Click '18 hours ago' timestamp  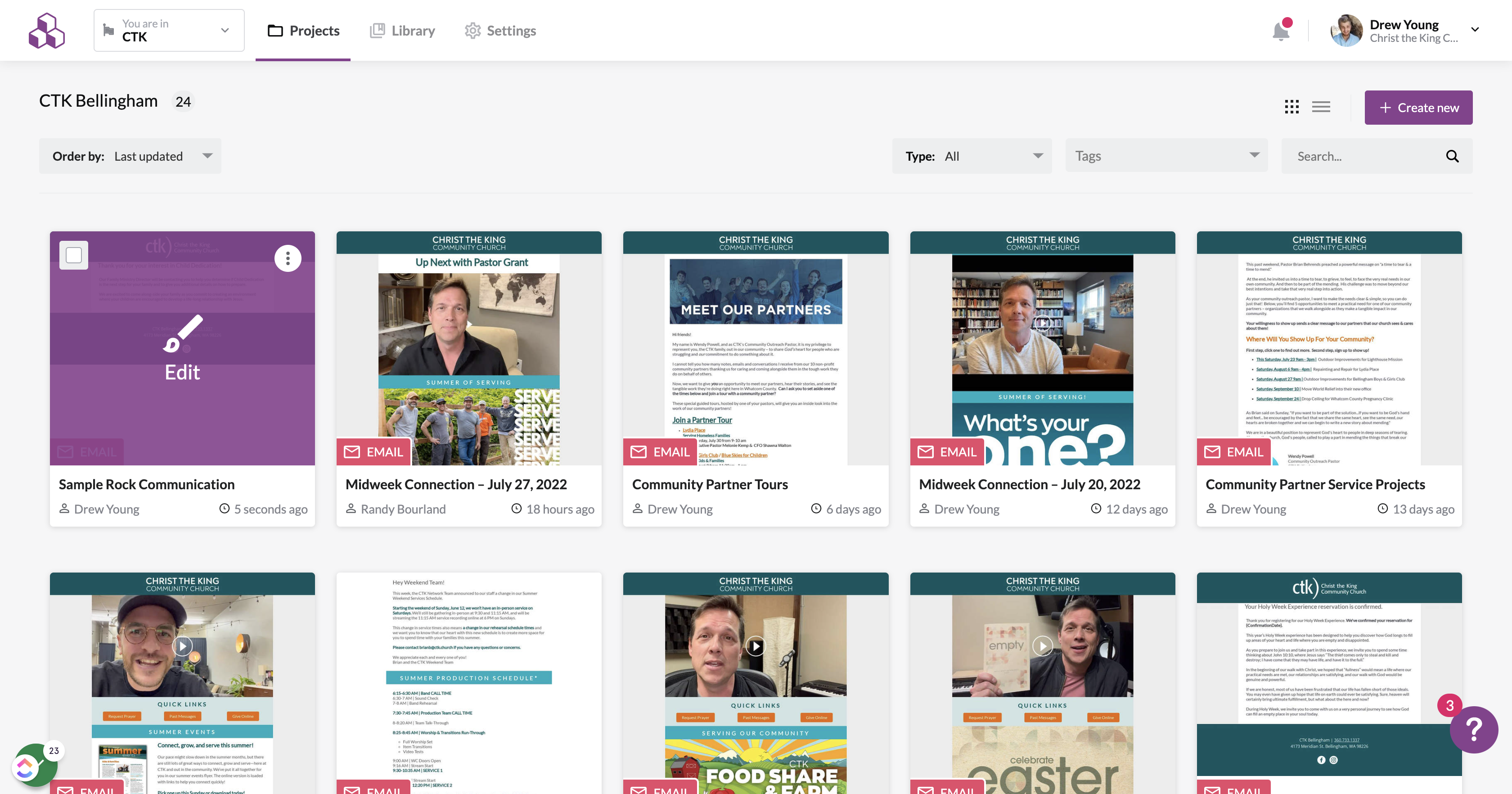[560, 509]
